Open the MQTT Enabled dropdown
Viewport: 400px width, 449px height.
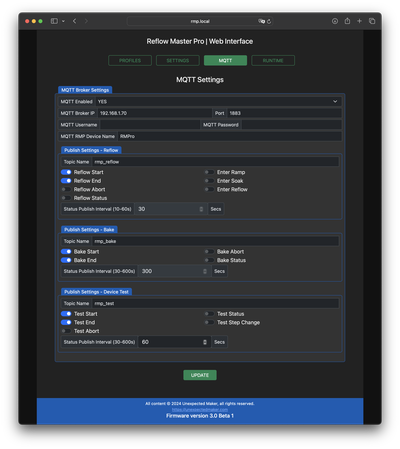click(x=218, y=101)
